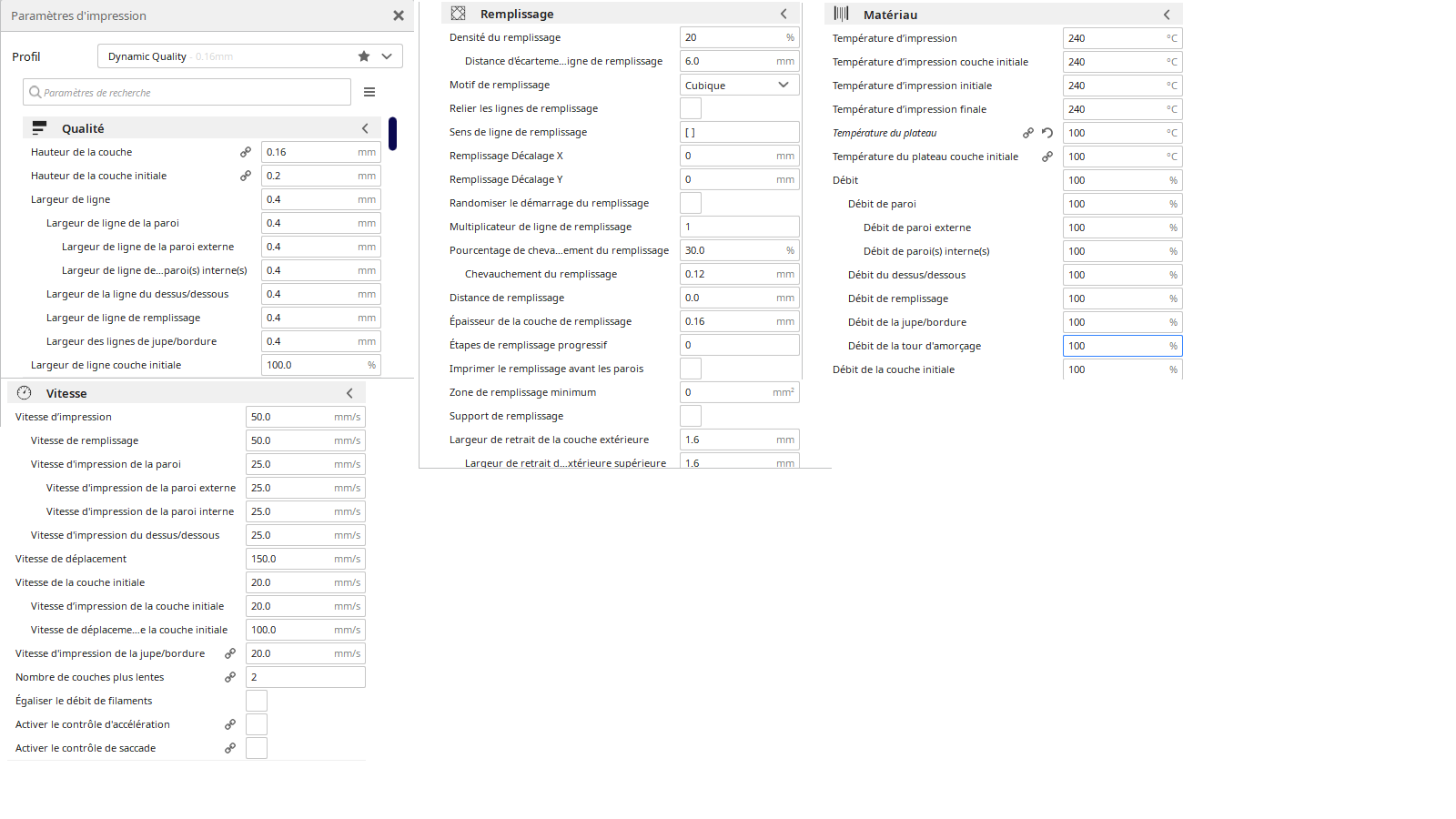The width and height of the screenshot is (1456, 819).
Task: Collapse the Vitesse section header
Action: pos(349,393)
